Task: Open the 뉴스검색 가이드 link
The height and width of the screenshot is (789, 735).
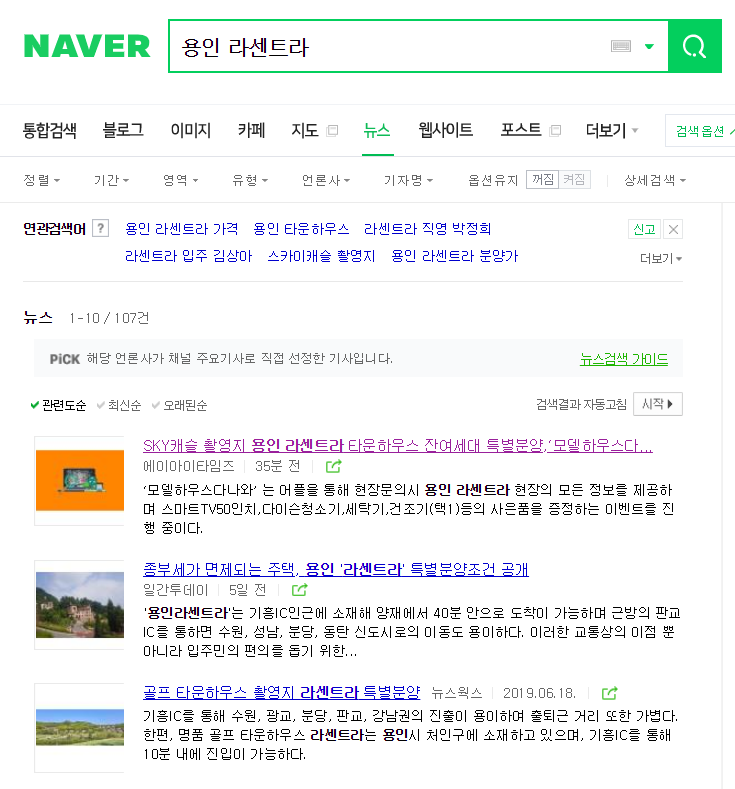Action: pyautogui.click(x=624, y=359)
